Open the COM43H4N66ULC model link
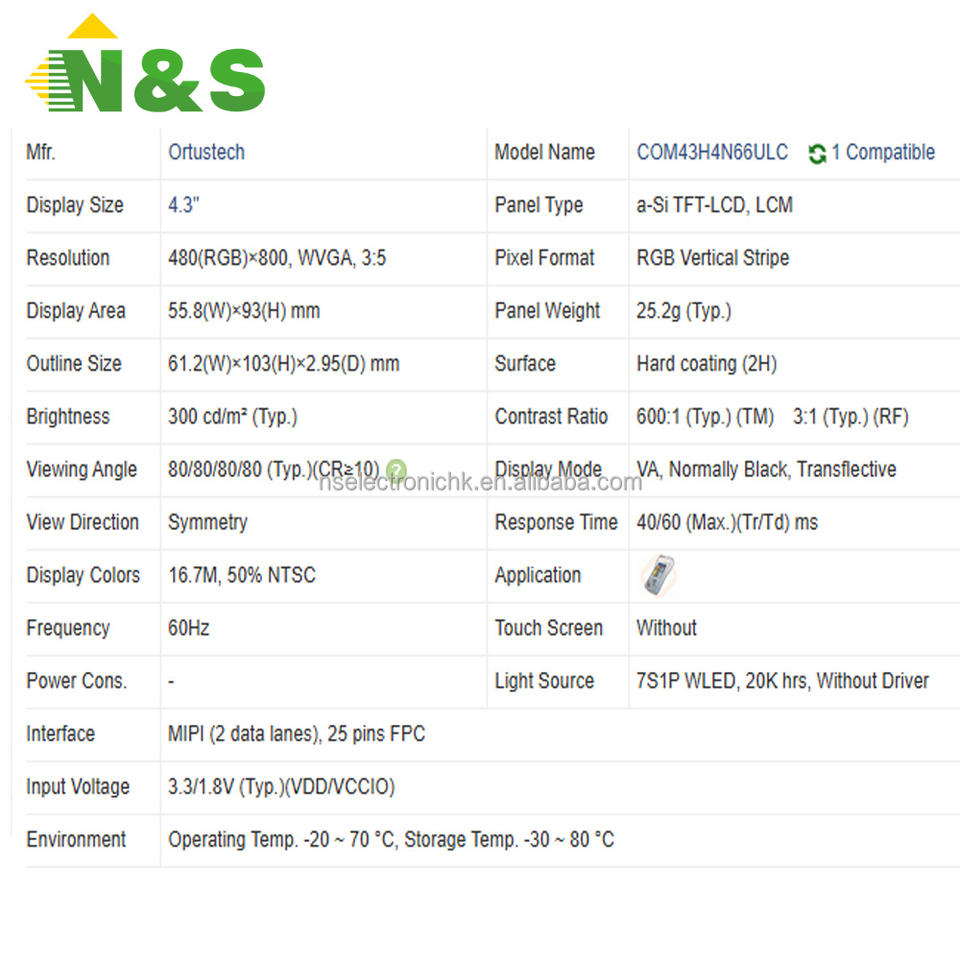Image resolution: width=960 pixels, height=960 pixels. pos(712,152)
